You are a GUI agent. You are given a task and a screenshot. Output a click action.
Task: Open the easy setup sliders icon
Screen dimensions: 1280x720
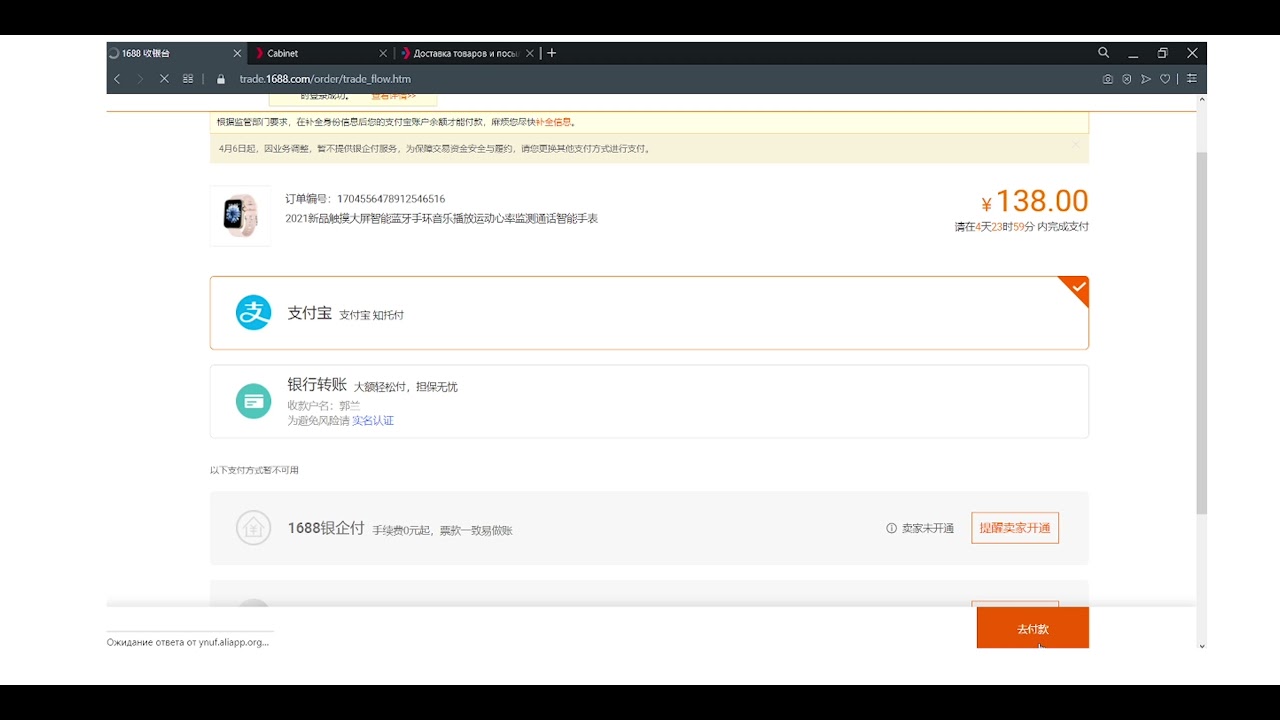click(x=1192, y=79)
